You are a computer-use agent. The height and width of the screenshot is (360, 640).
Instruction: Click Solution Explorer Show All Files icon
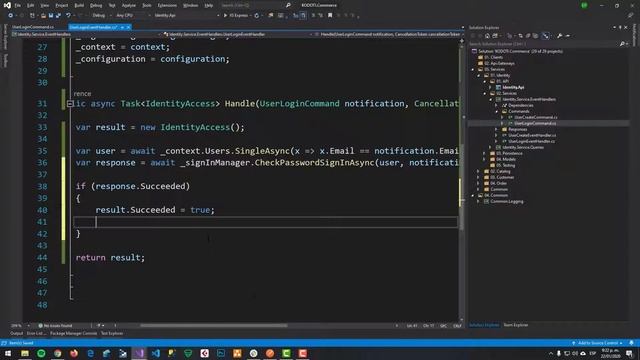click(535, 36)
